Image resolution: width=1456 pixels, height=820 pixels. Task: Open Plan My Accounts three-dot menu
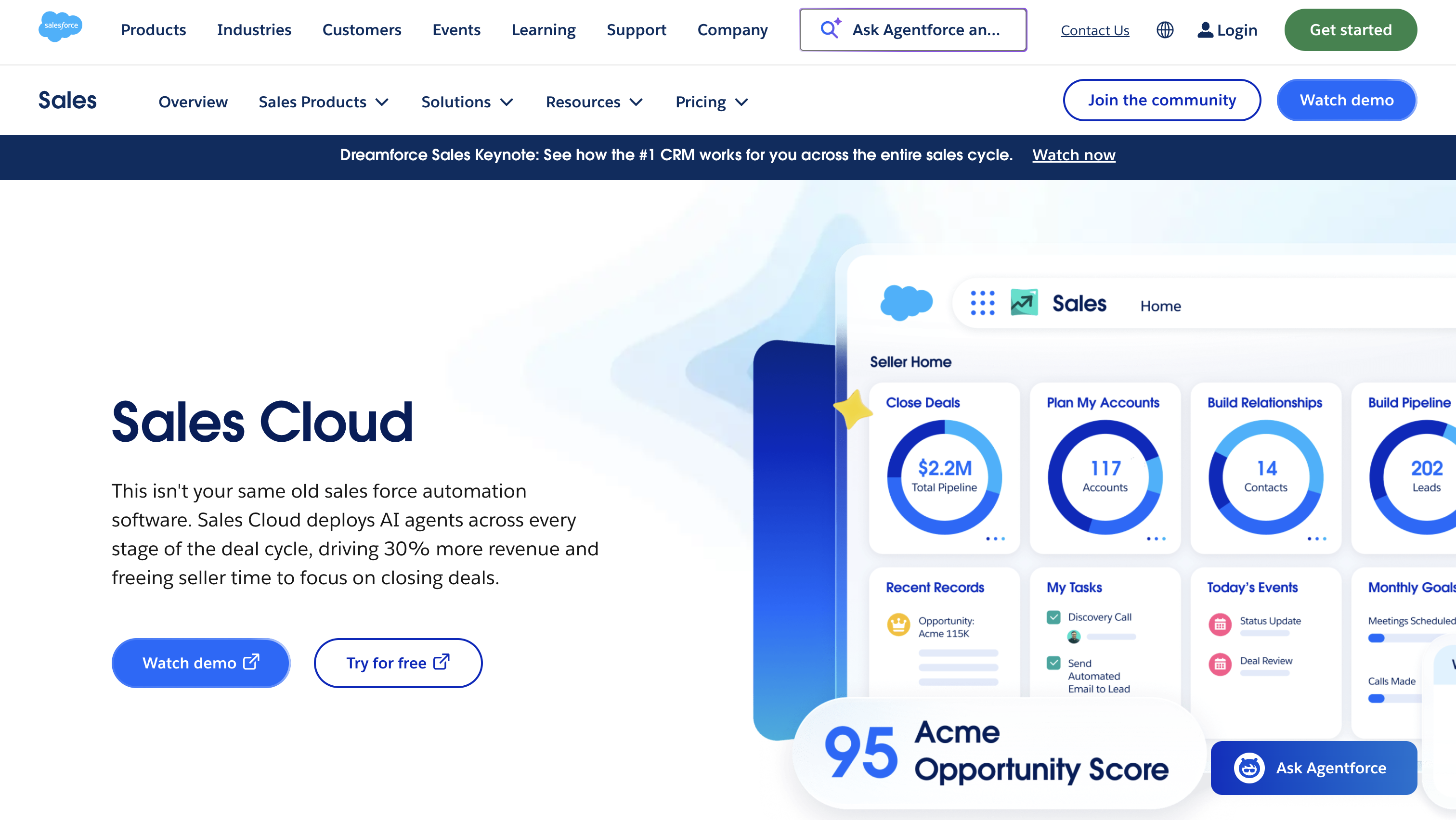click(1156, 539)
